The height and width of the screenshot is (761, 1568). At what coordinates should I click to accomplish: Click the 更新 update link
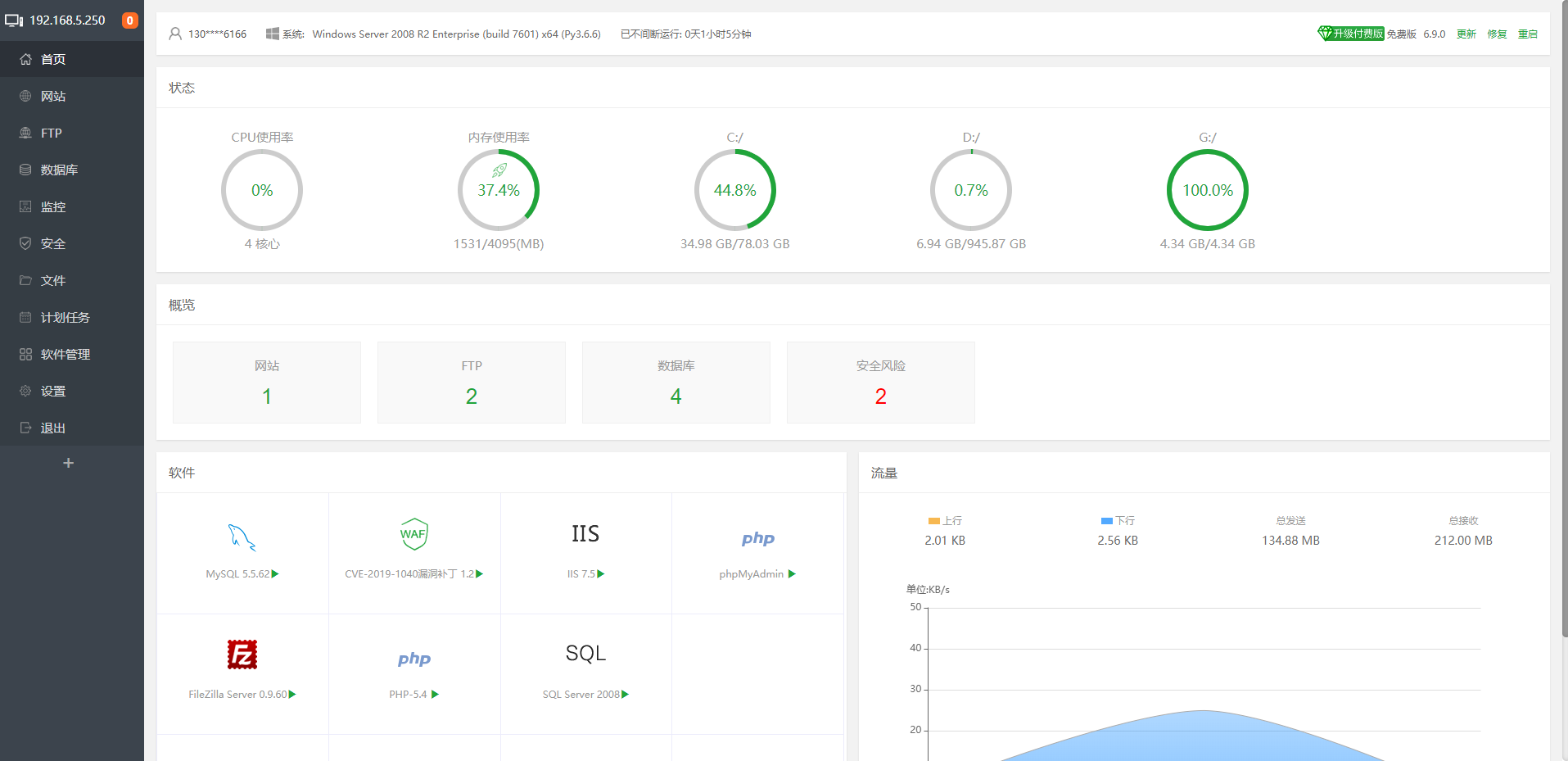point(1466,34)
